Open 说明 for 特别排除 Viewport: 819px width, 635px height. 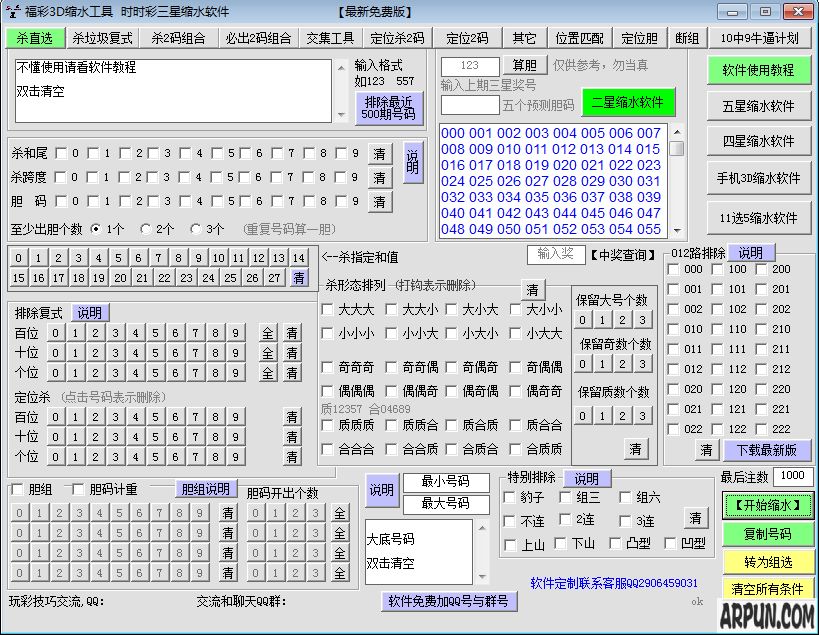(586, 478)
